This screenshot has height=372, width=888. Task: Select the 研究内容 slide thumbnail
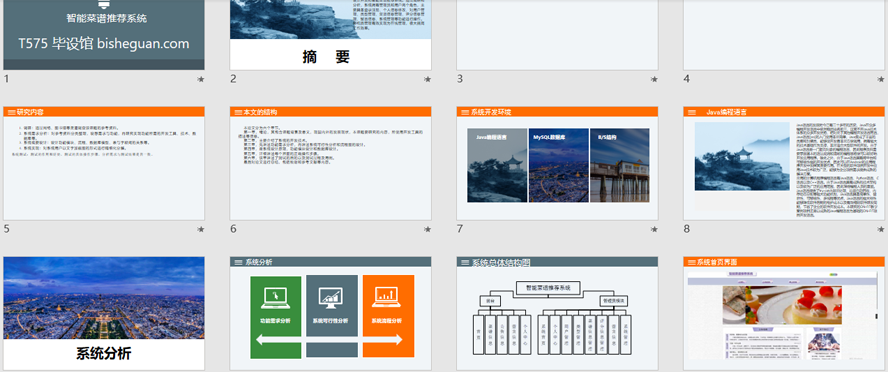coord(104,164)
